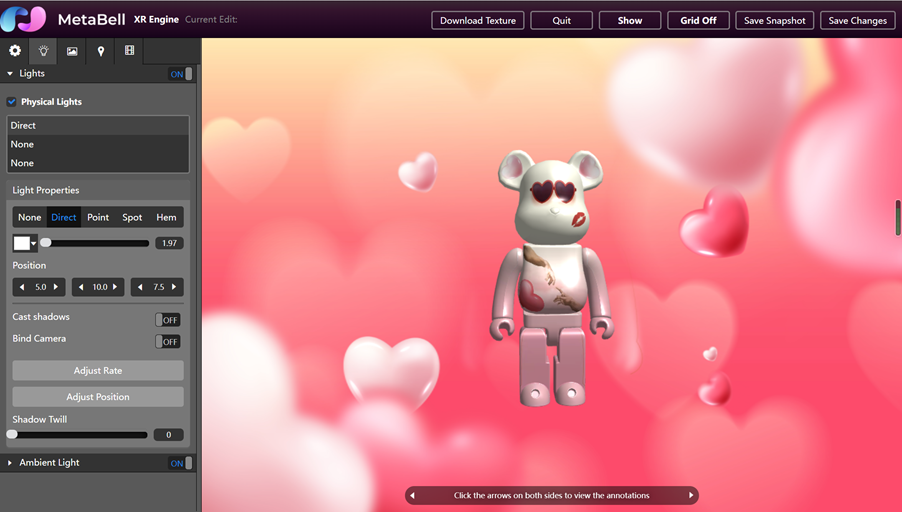902x512 pixels.
Task: Select the first None light slot
Action: 98,144
